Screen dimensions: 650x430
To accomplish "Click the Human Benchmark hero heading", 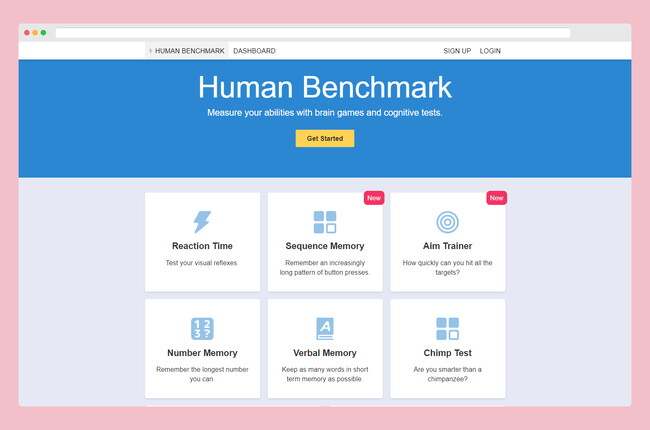I will [325, 87].
